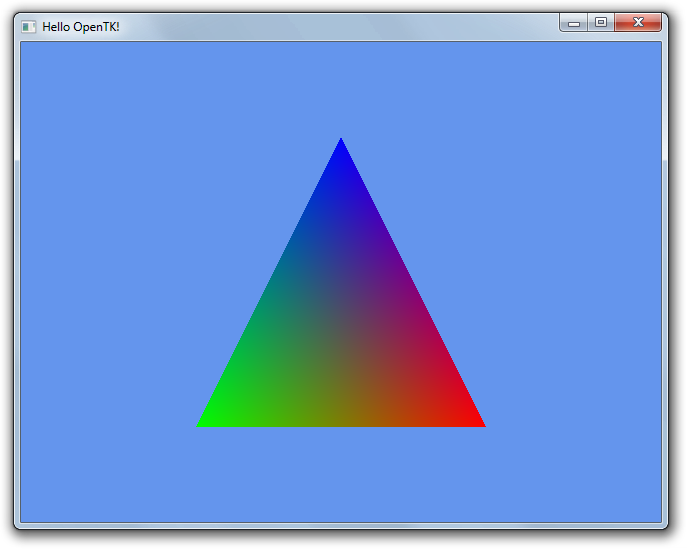Click the application icon in the title bar

29,26
